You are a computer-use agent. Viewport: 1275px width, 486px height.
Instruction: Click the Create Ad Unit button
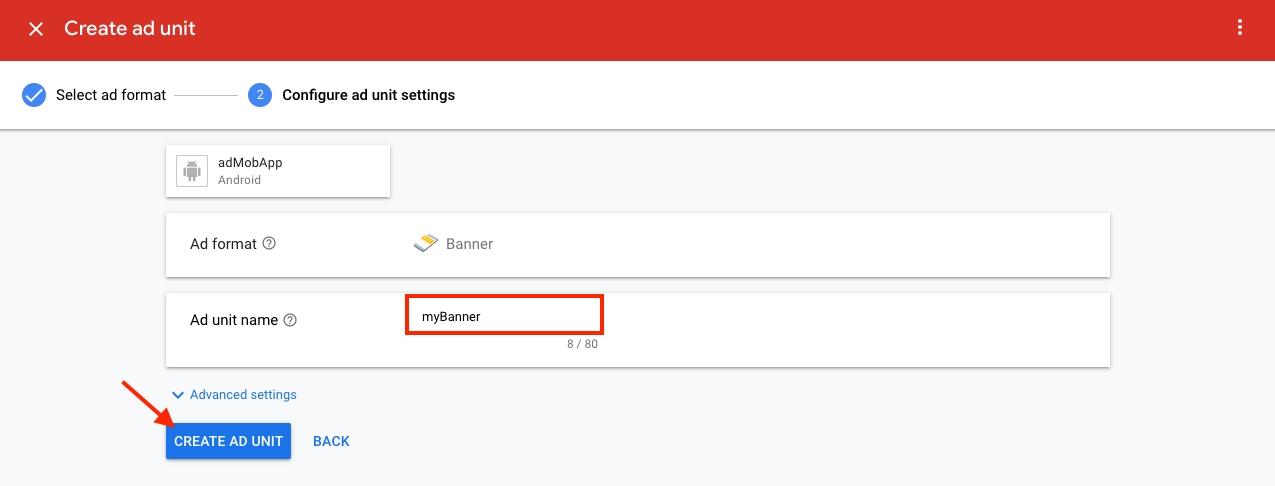click(x=228, y=441)
